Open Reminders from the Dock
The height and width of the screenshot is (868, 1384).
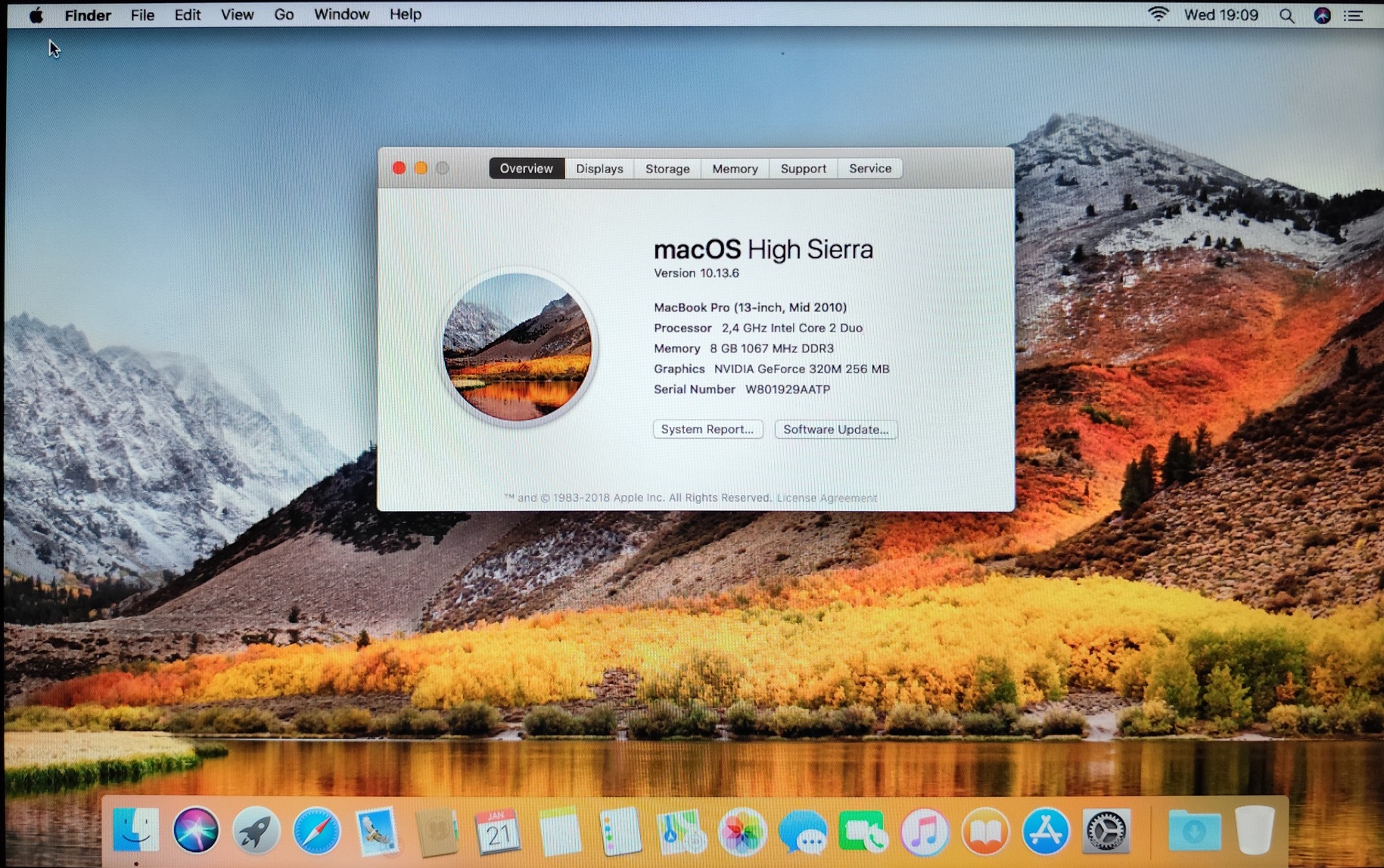coord(620,831)
